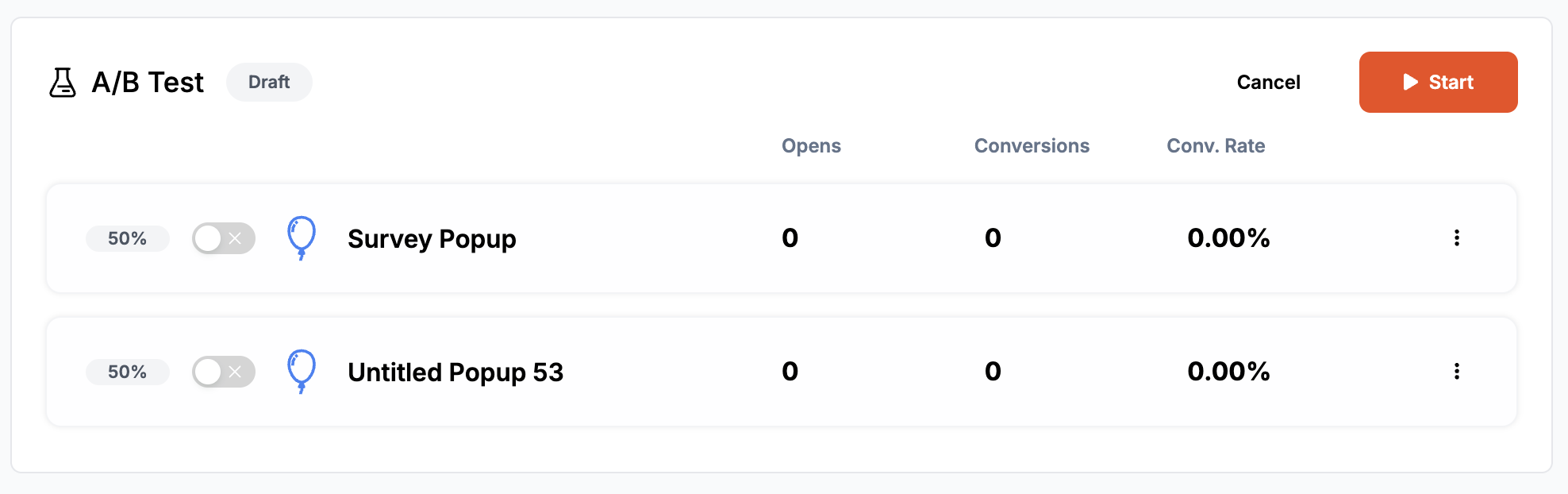The height and width of the screenshot is (494, 1568).
Task: Click the balloon icon beside Survey Popup
Action: tap(302, 237)
